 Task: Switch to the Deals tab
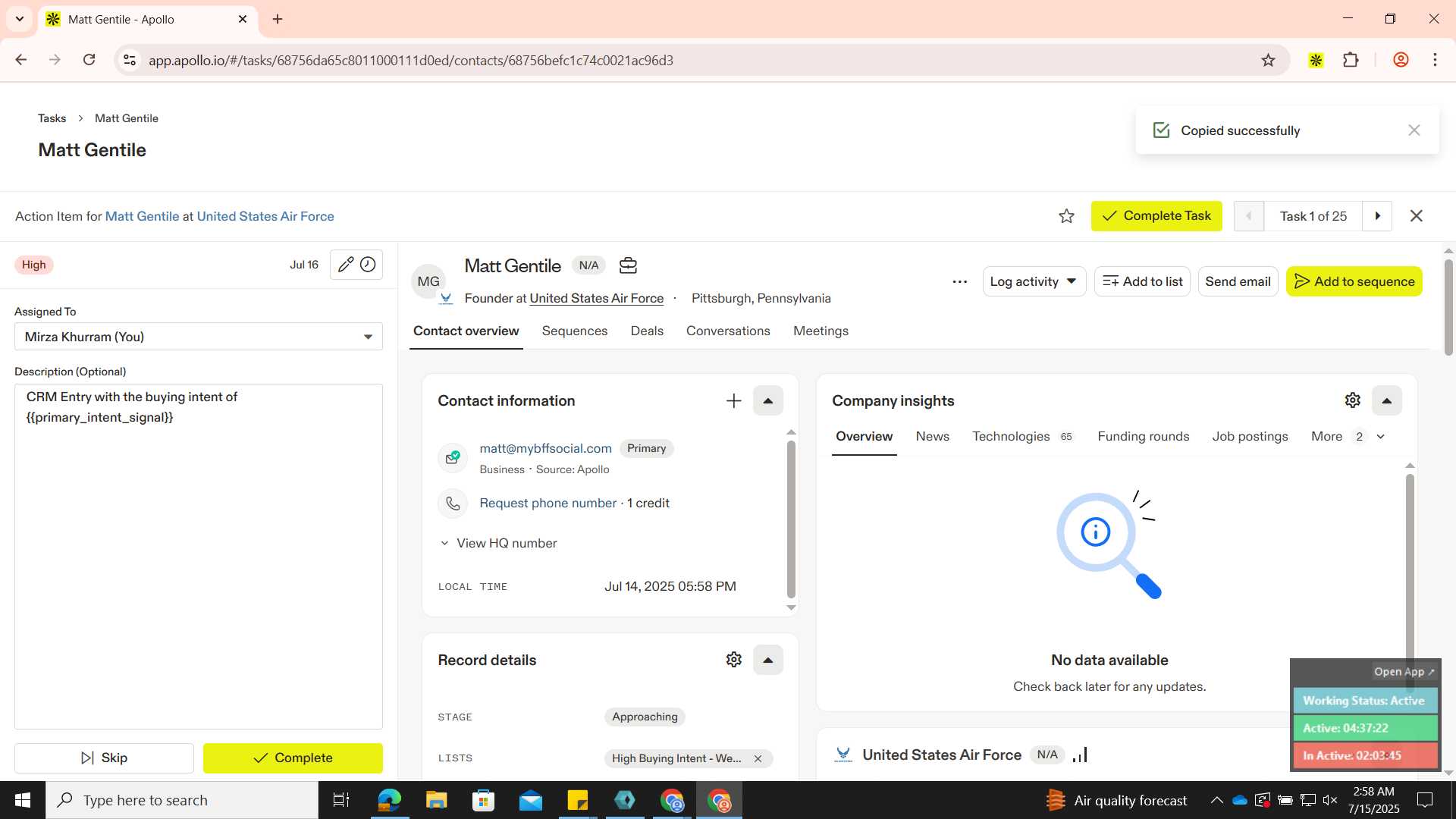click(647, 331)
